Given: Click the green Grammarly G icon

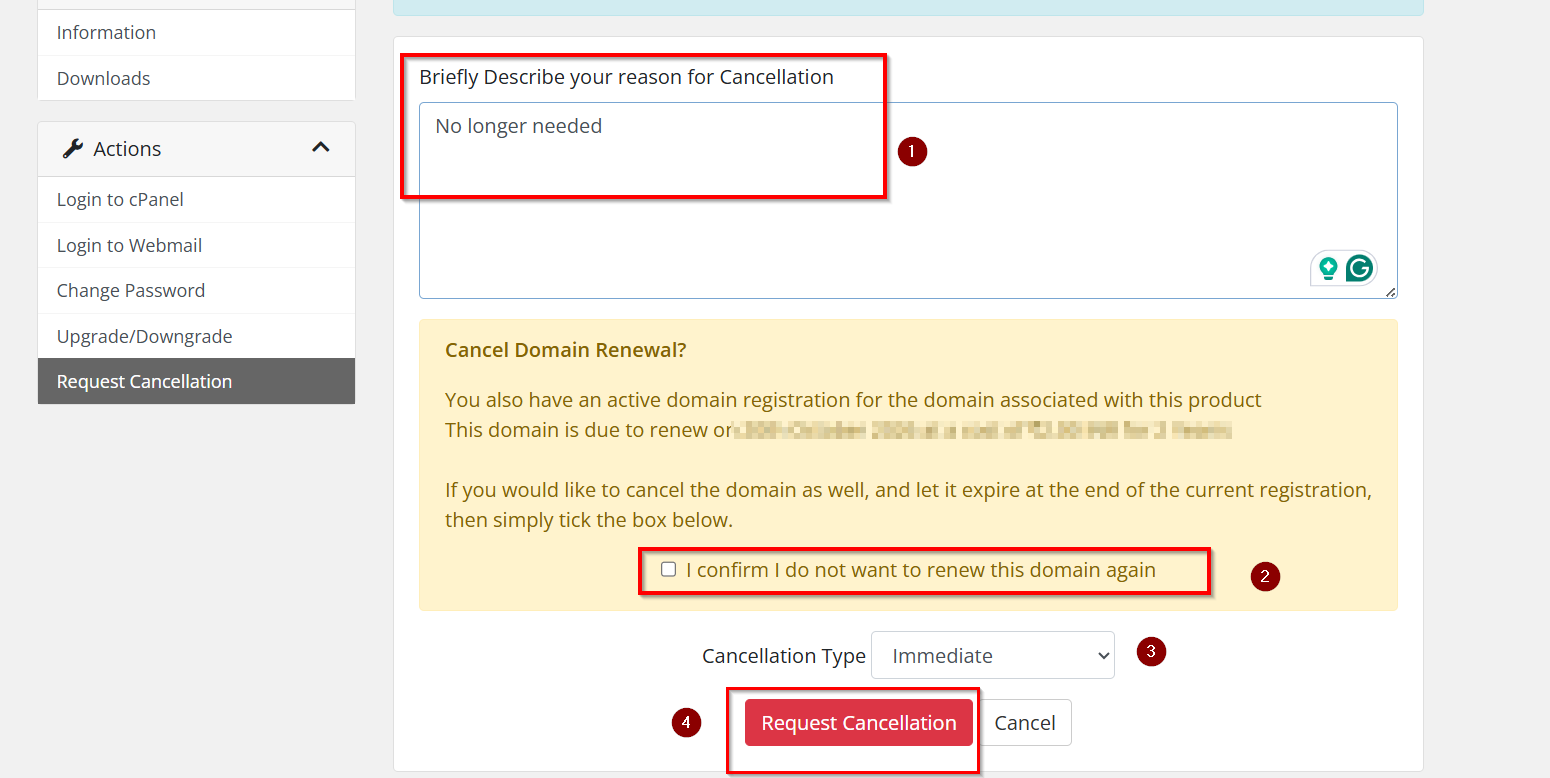Looking at the screenshot, I should coord(1359,268).
